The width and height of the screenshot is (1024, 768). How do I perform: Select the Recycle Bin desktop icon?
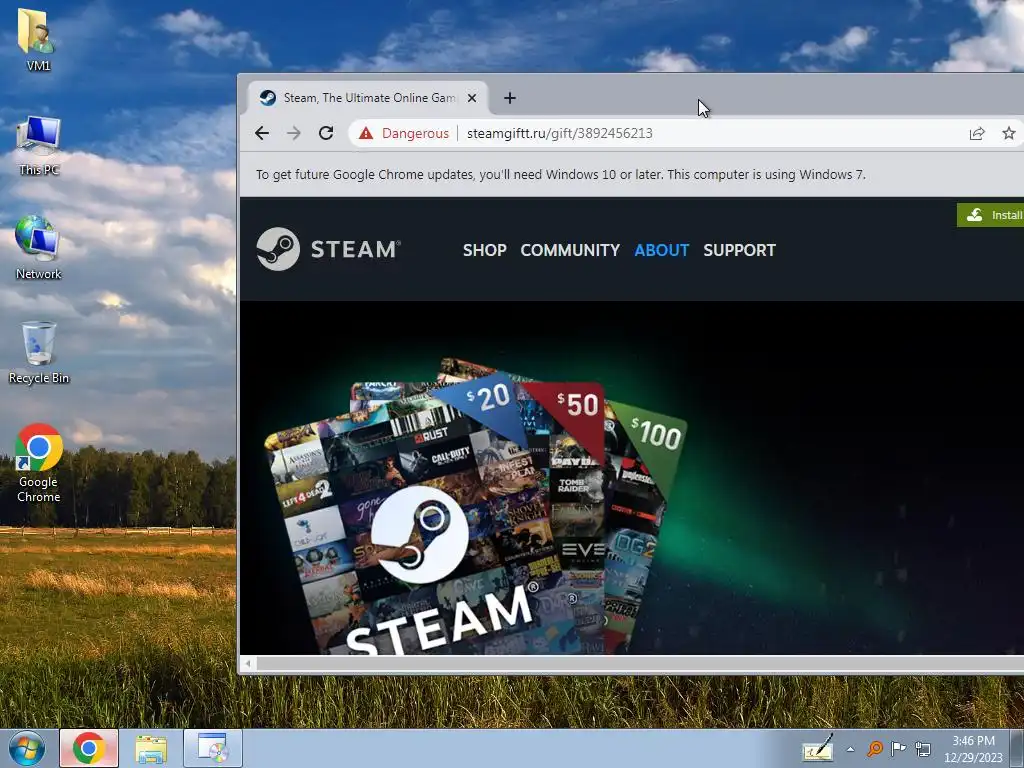point(38,351)
